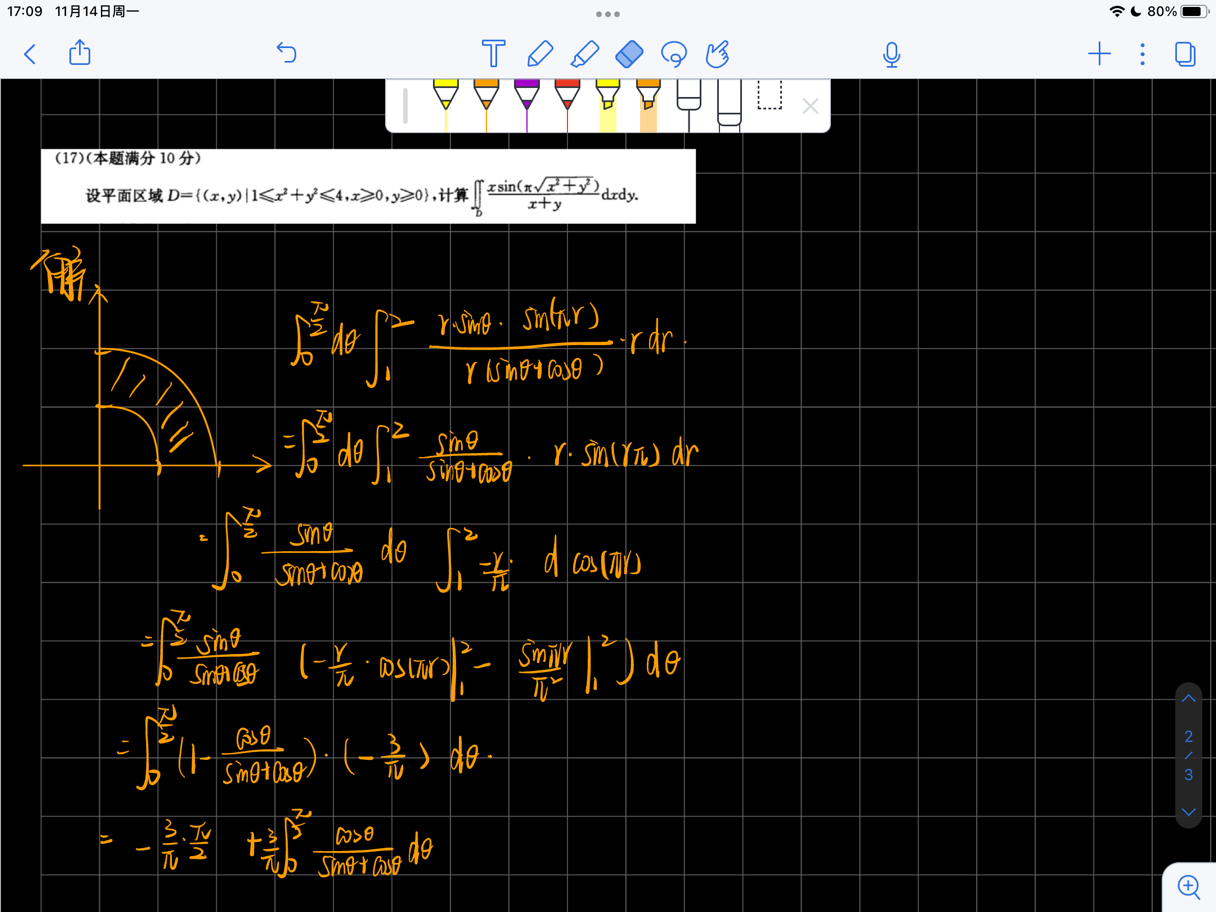
Task: Tap the Wi-Fi status icon
Action: (x=1117, y=11)
